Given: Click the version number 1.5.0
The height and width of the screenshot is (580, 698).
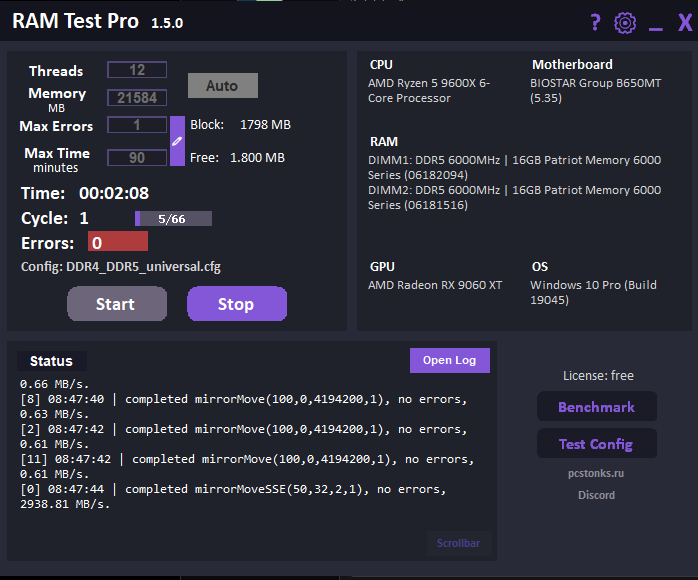Looking at the screenshot, I should click(167, 23).
